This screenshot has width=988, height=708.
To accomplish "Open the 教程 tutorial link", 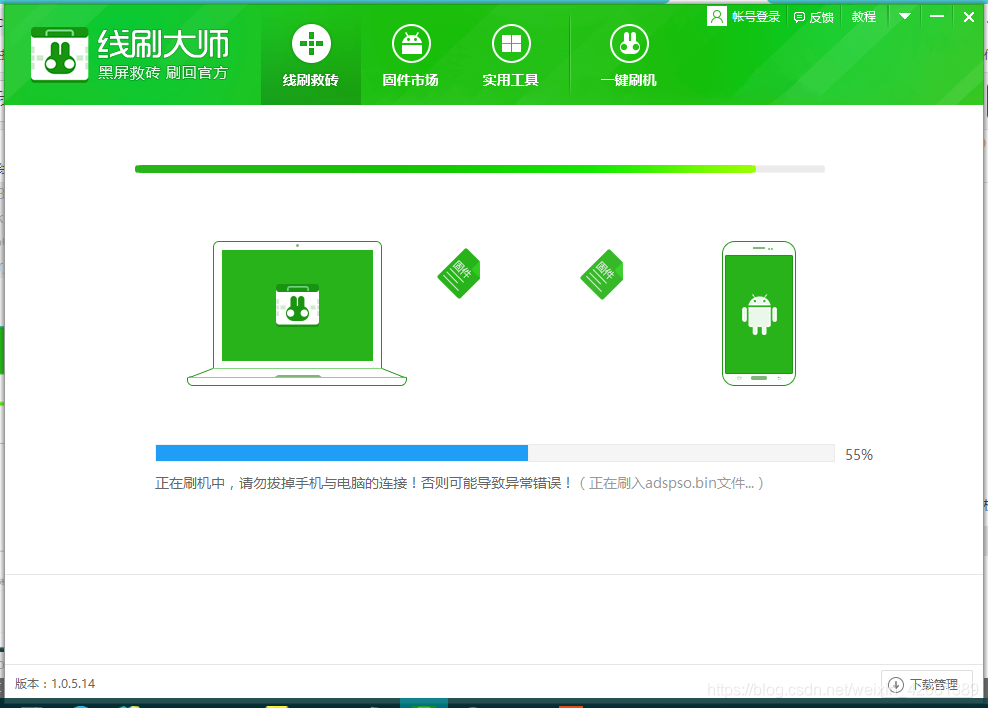I will pos(863,17).
